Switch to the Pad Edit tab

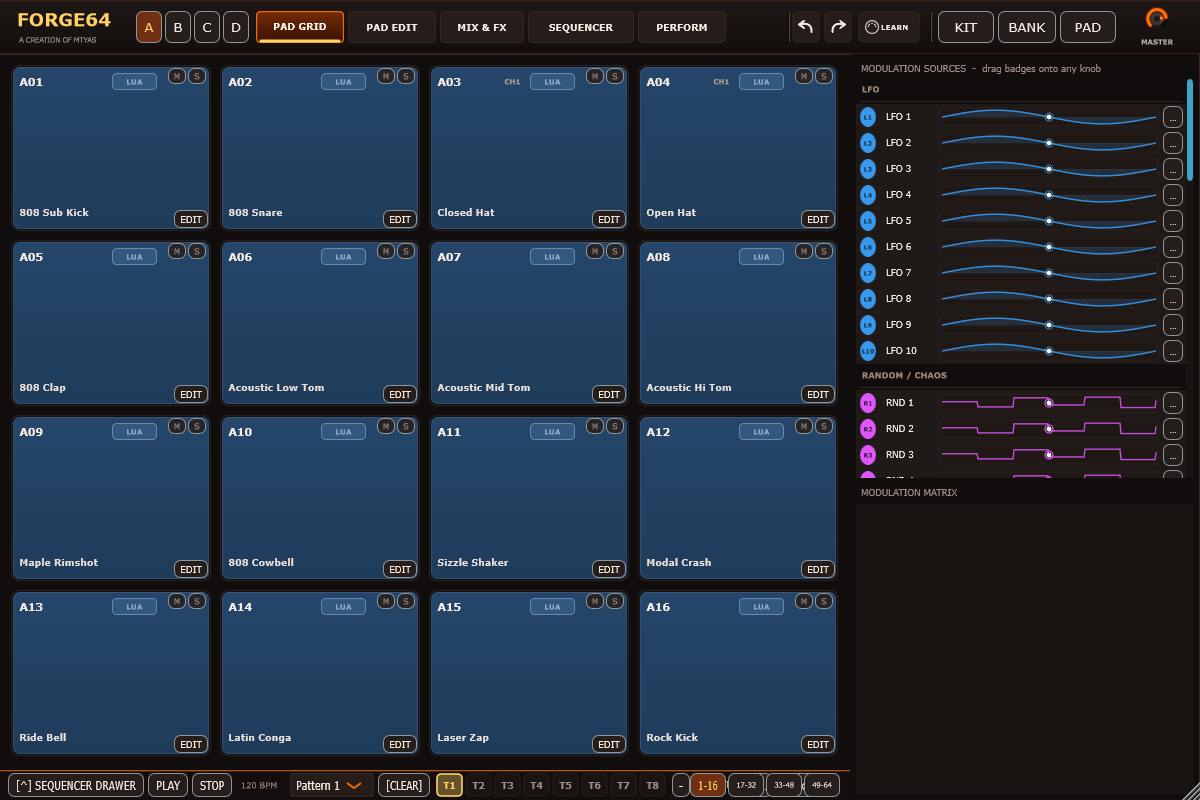pos(392,27)
